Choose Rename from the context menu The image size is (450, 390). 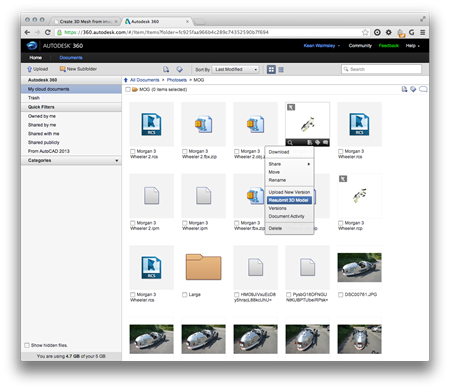(x=289, y=180)
